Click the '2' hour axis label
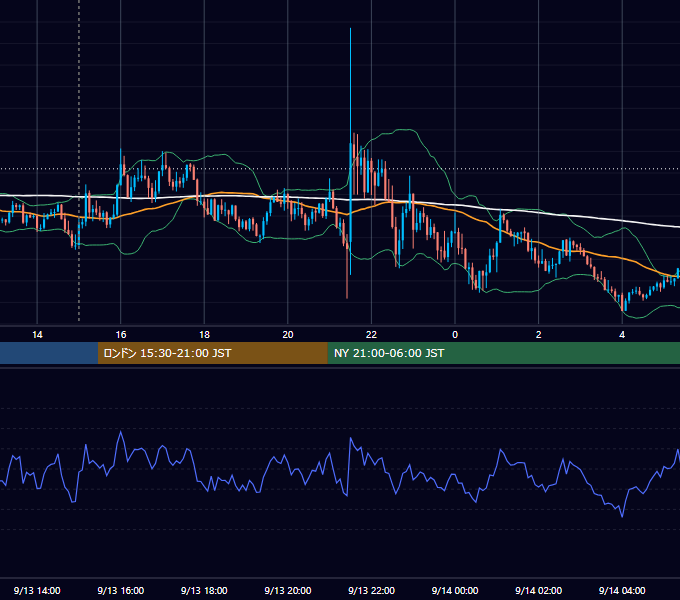Viewport: 680px width, 600px height. tap(539, 335)
